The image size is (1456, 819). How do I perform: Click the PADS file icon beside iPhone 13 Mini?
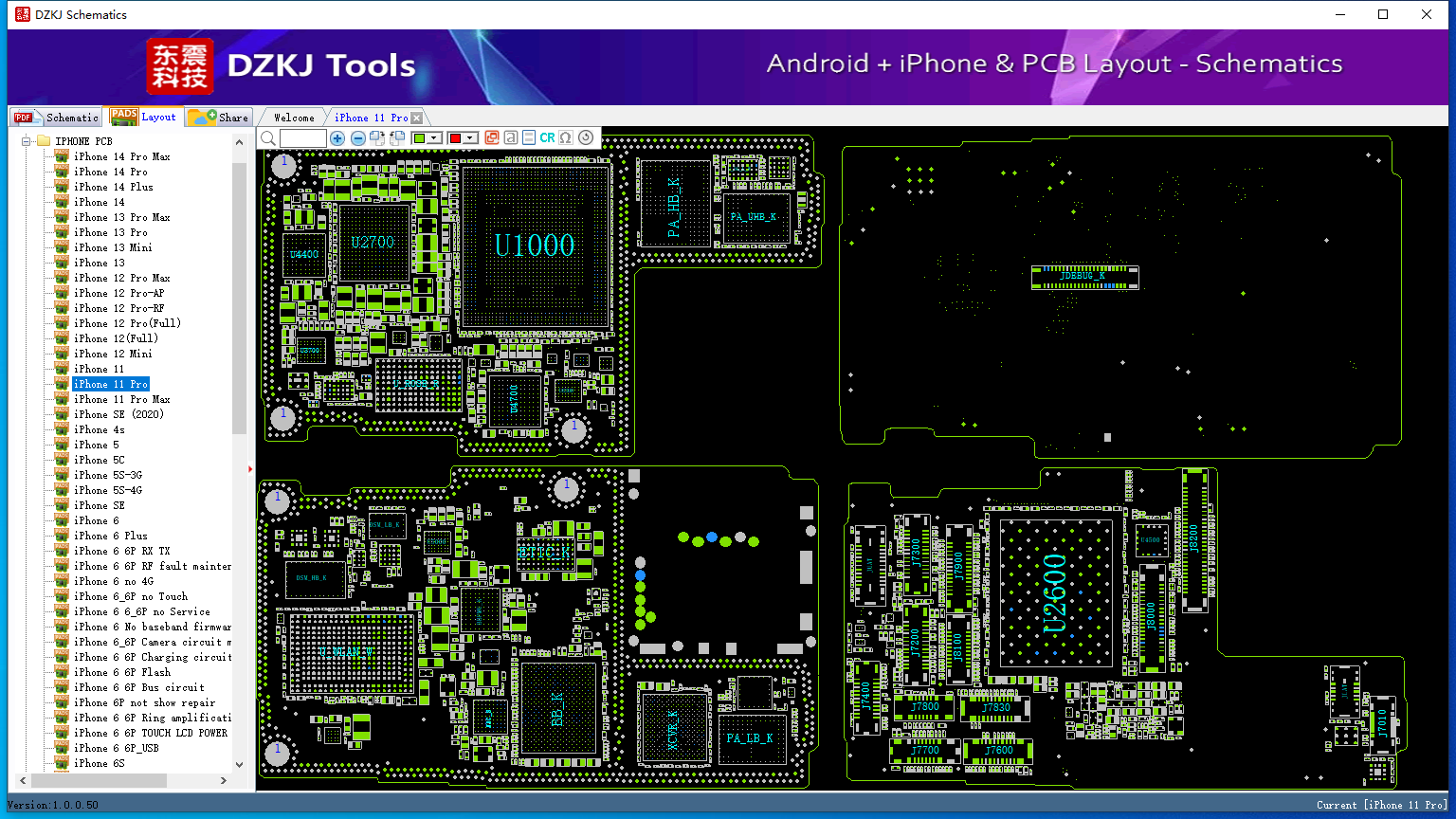point(62,247)
